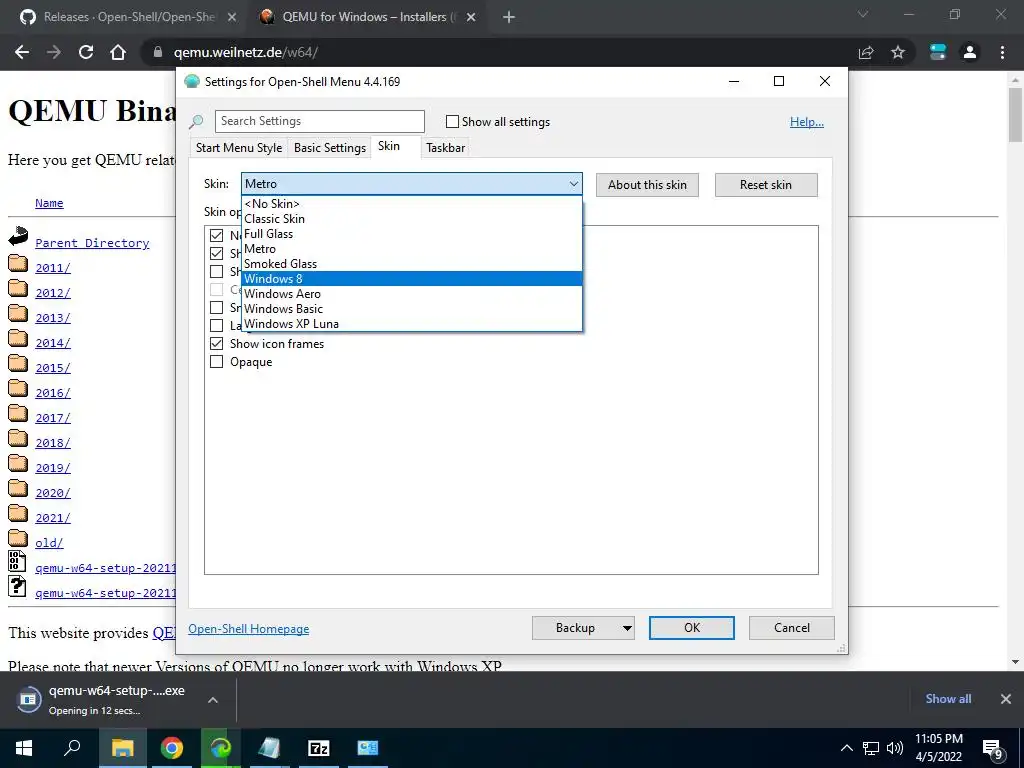Image resolution: width=1024 pixels, height=768 pixels.
Task: Choose Windows 8 skin
Action: 411,279
